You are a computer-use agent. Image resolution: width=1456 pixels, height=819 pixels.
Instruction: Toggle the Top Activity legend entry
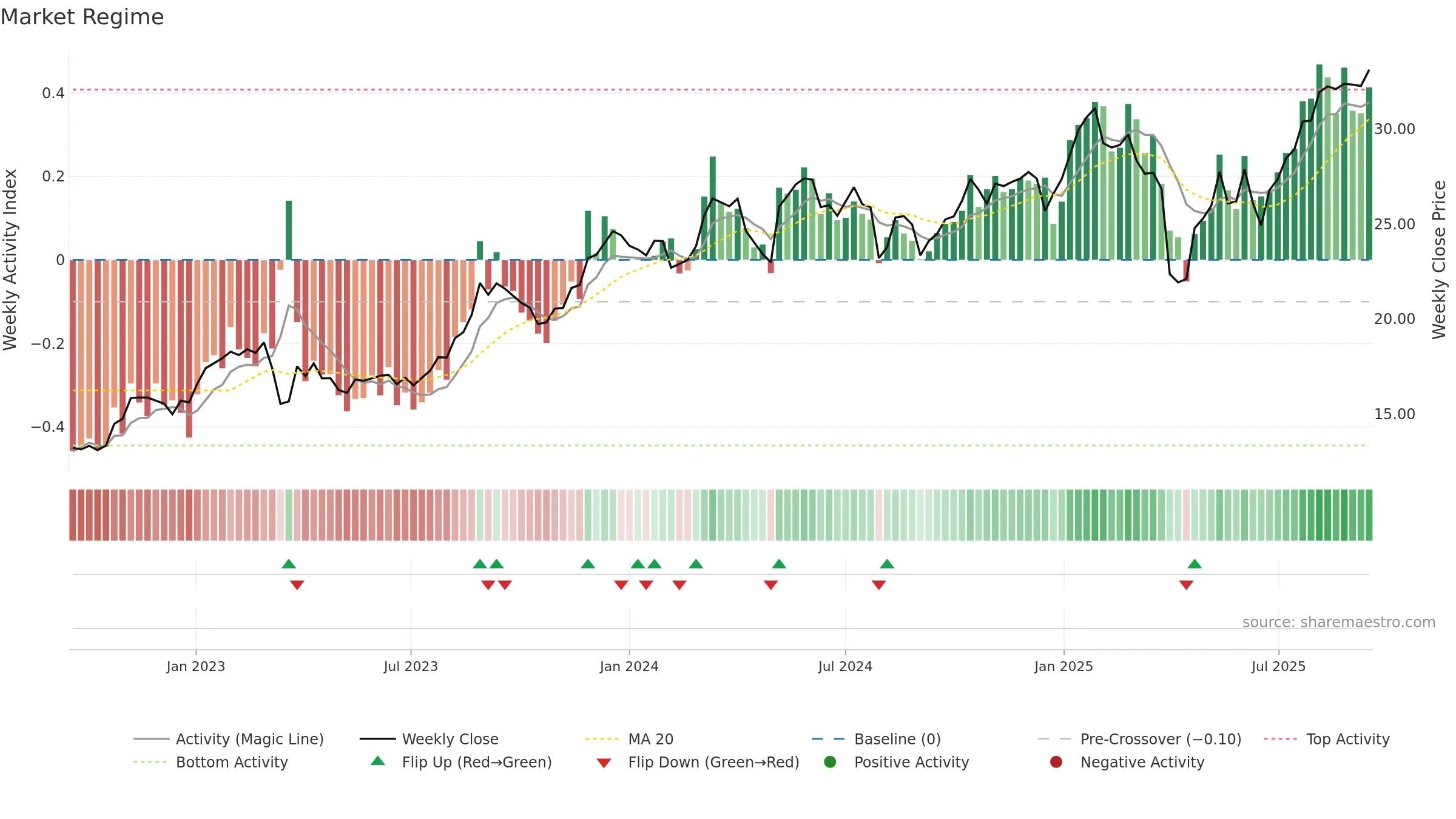[1327, 739]
